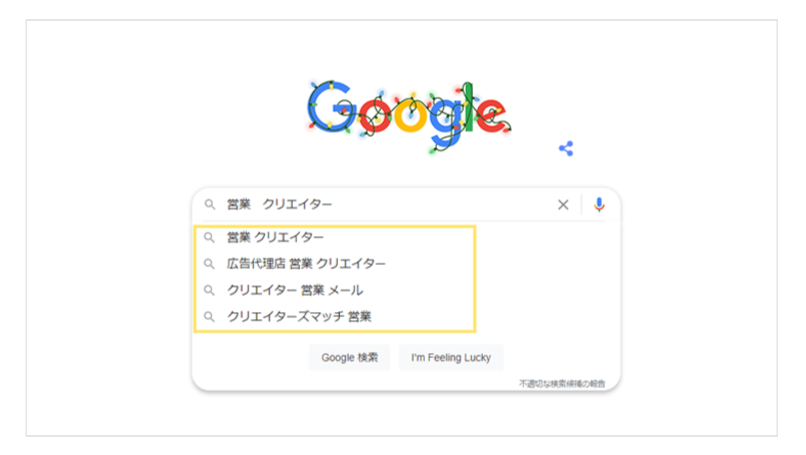Select the suggestion クリエイターズマッチ 営業
806x455 pixels.
299,317
